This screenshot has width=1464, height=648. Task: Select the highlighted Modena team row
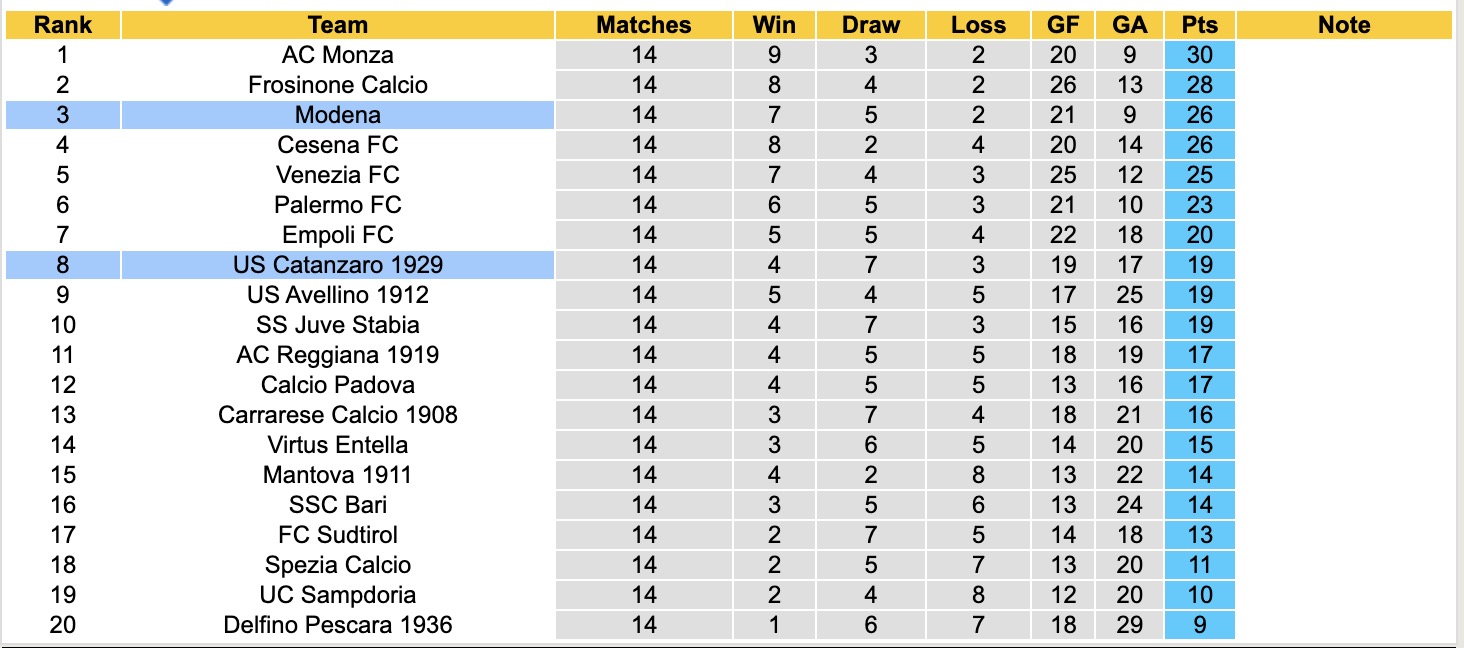pyautogui.click(x=338, y=115)
